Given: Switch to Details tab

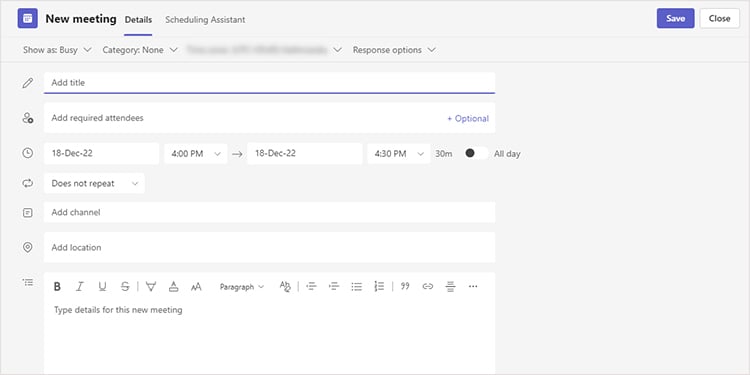Looking at the screenshot, I should [138, 20].
